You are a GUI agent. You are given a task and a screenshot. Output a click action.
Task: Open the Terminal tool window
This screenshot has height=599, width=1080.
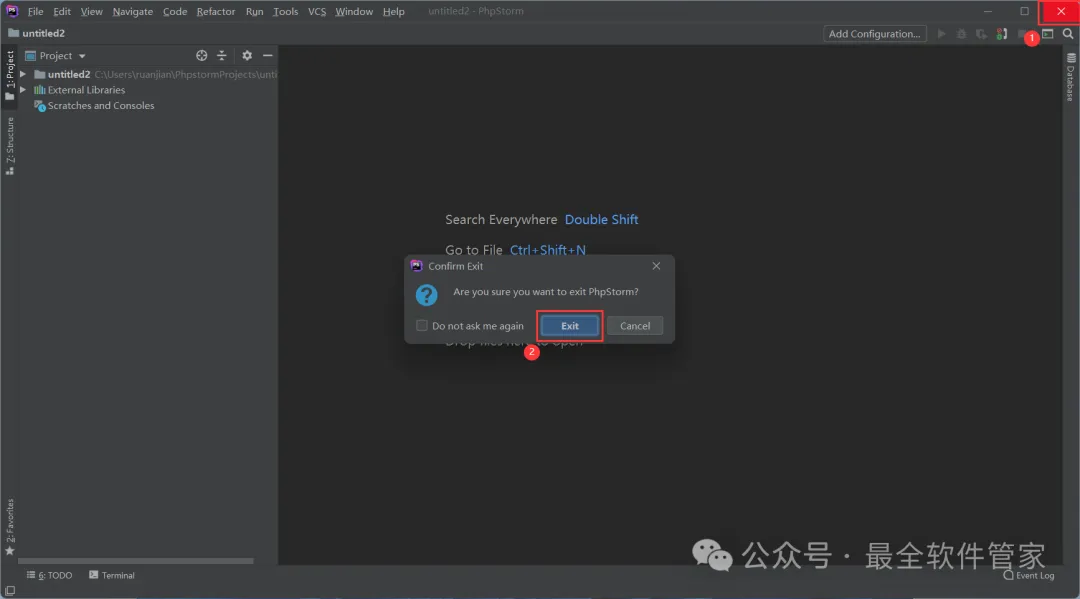click(112, 575)
